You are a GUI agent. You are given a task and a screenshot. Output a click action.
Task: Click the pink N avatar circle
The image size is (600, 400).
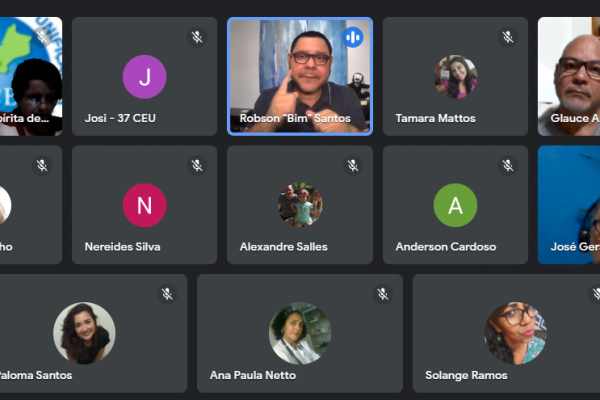click(144, 205)
